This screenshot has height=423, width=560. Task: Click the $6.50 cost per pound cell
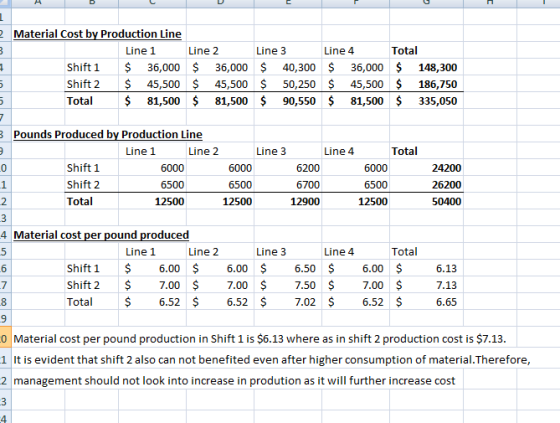(288, 268)
